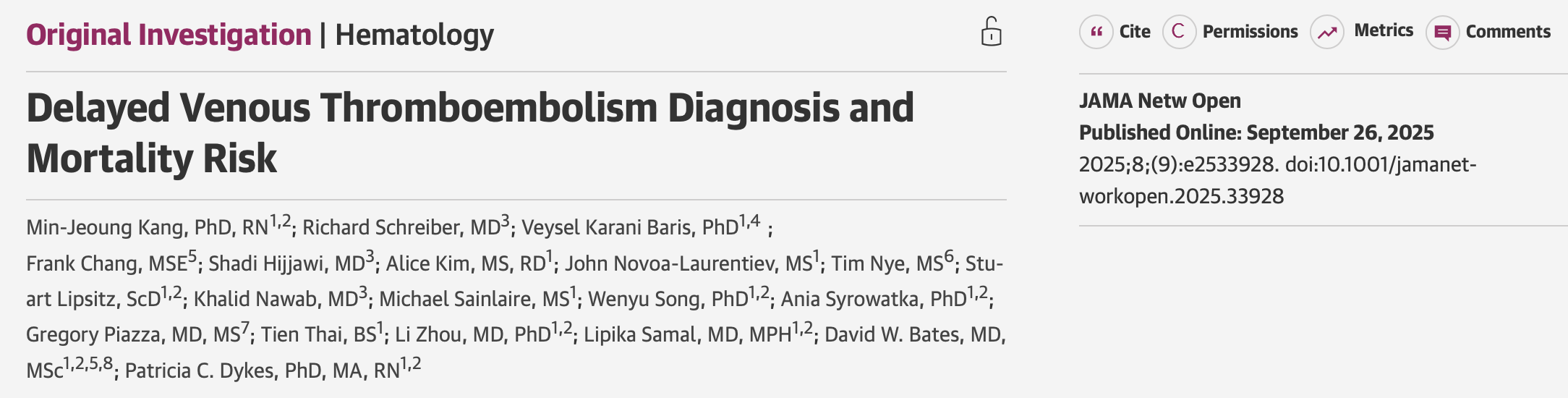The height and width of the screenshot is (398, 1568).
Task: Click the open access padlock icon
Action: pyautogui.click(x=991, y=32)
